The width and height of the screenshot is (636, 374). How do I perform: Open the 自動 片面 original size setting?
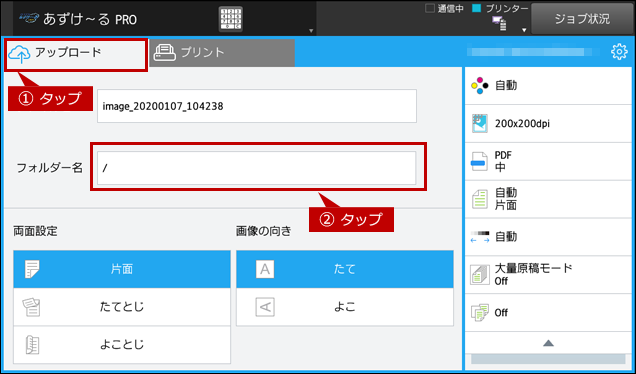point(548,199)
